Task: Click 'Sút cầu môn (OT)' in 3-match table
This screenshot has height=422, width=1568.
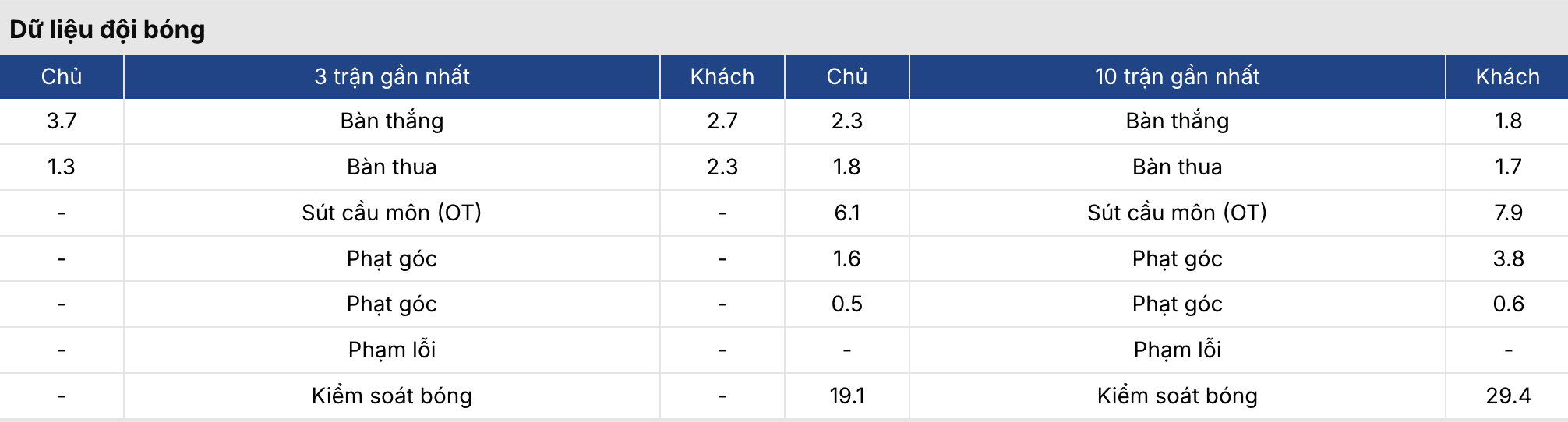Action: [392, 213]
